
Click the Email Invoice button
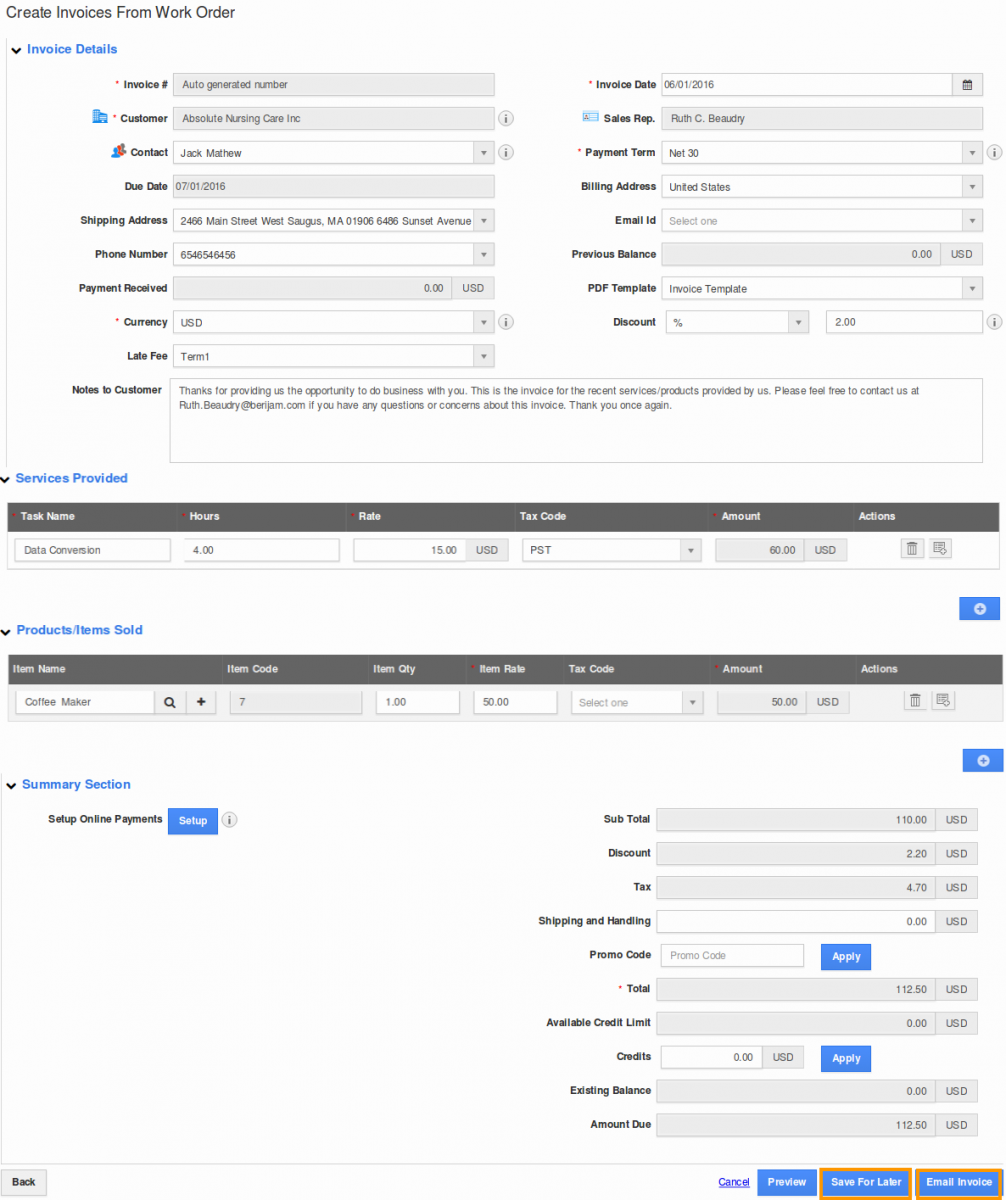(x=959, y=1183)
